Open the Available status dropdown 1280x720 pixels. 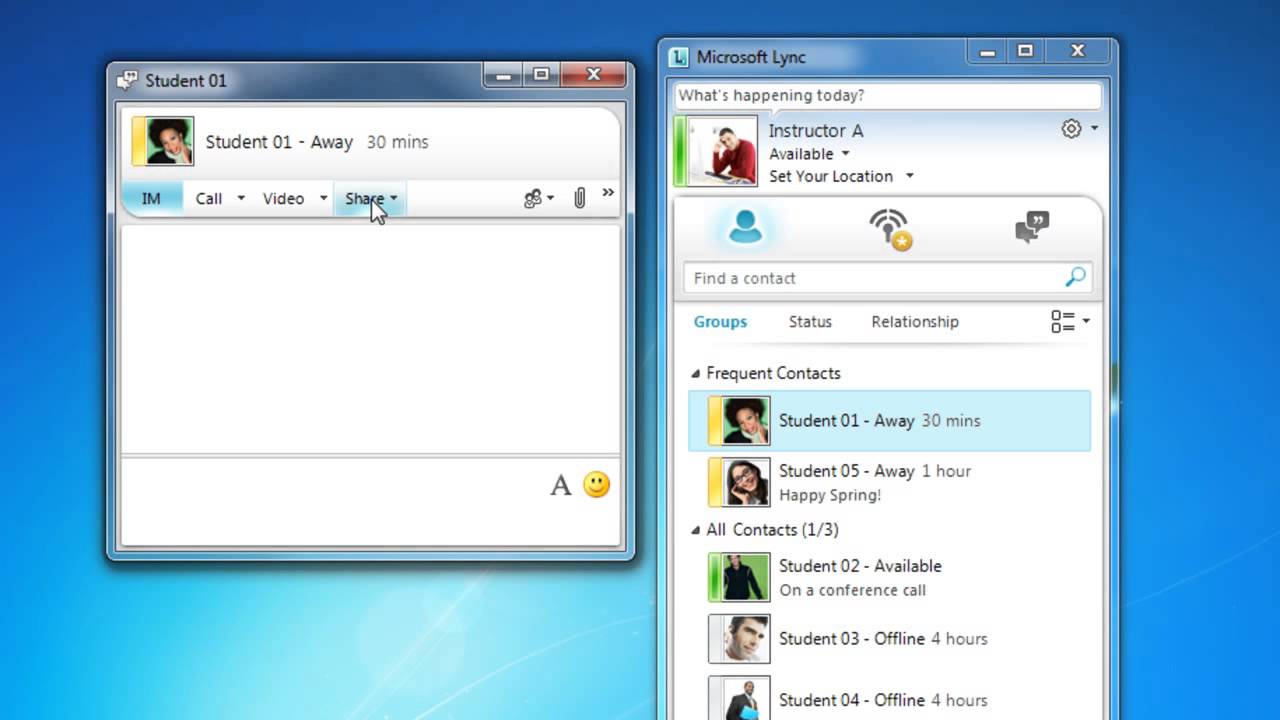(845, 154)
